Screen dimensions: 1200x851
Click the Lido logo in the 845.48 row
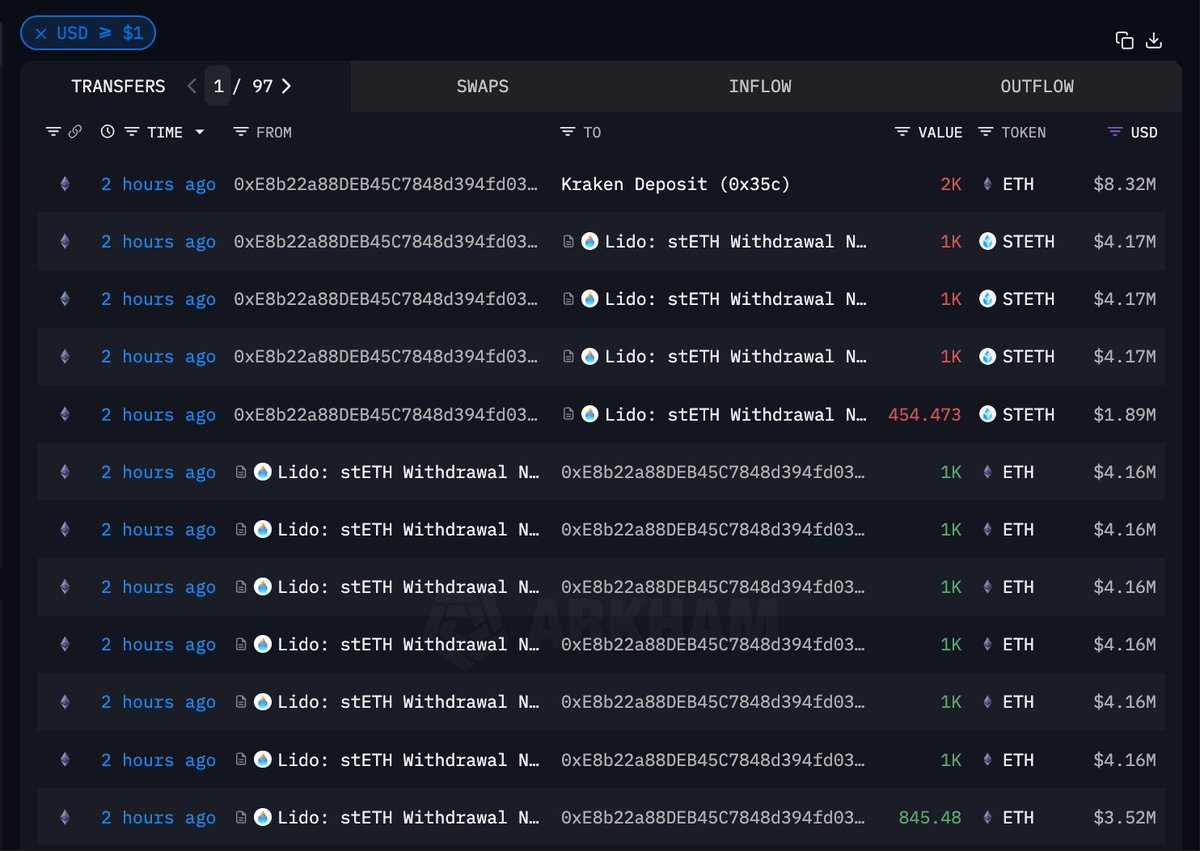[263, 817]
